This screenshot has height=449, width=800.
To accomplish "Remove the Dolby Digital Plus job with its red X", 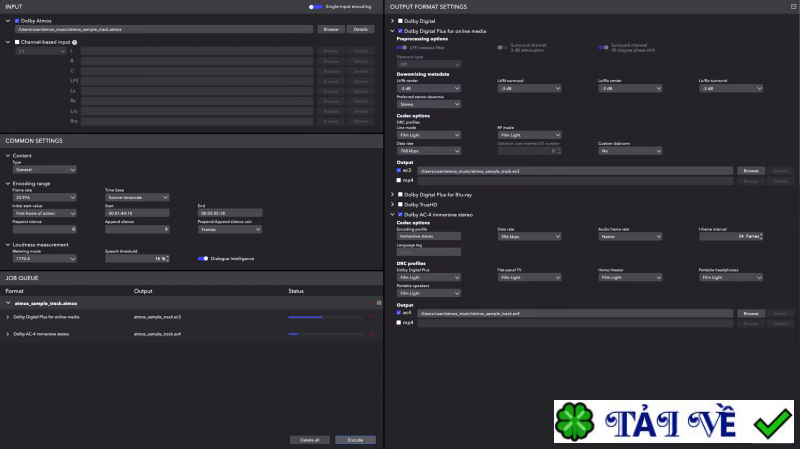I will [370, 317].
